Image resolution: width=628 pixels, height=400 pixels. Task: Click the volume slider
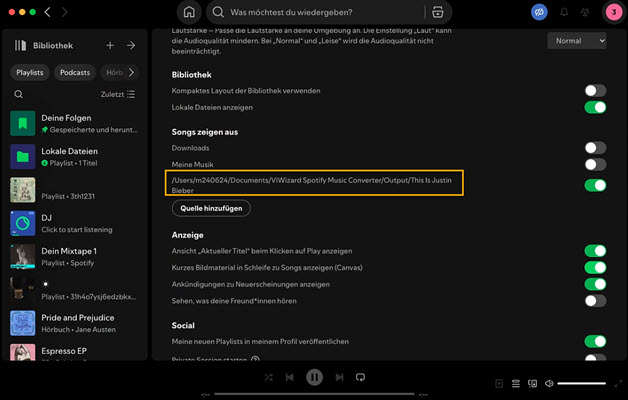tap(582, 384)
